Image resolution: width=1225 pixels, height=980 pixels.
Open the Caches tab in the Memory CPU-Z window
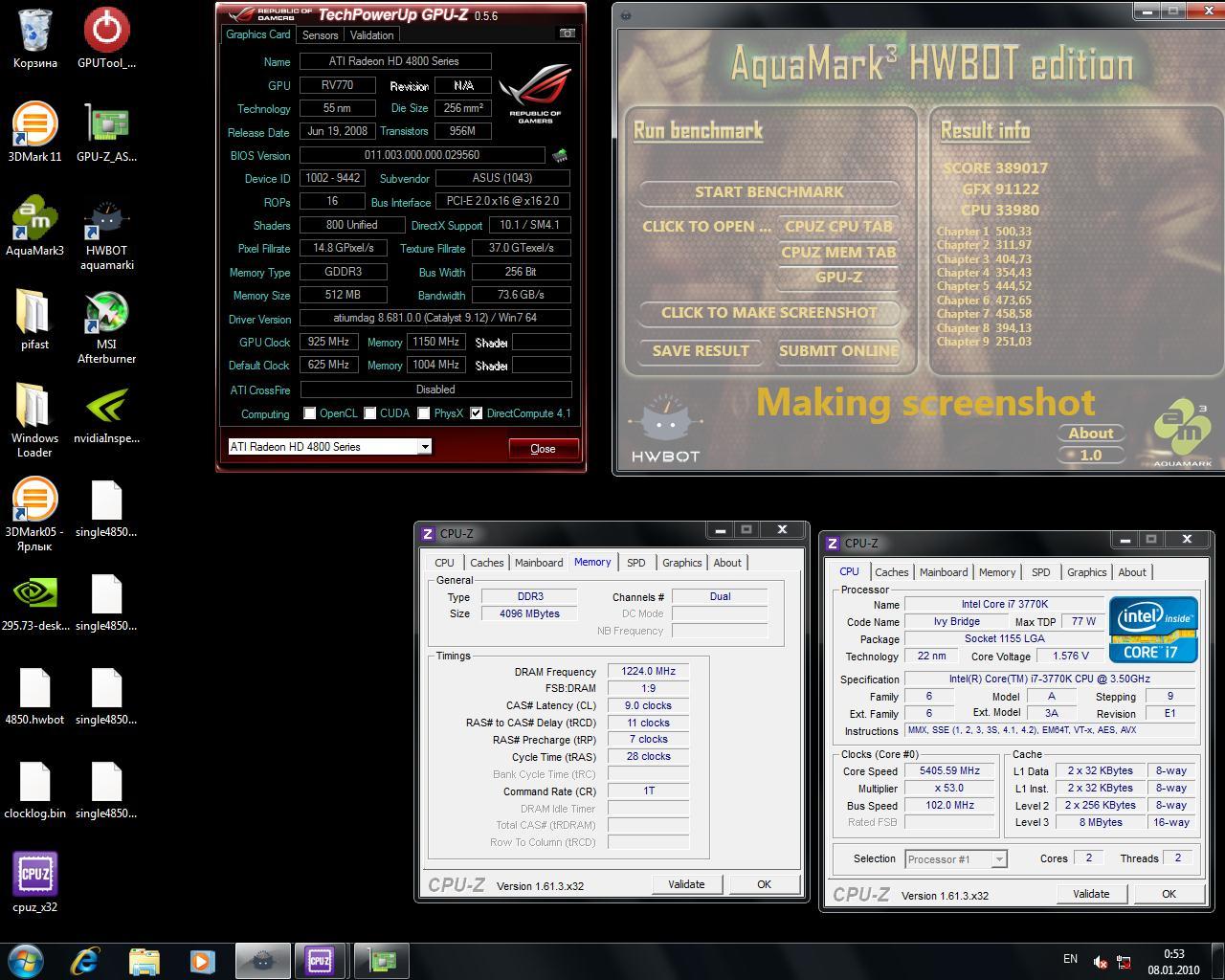tap(486, 563)
